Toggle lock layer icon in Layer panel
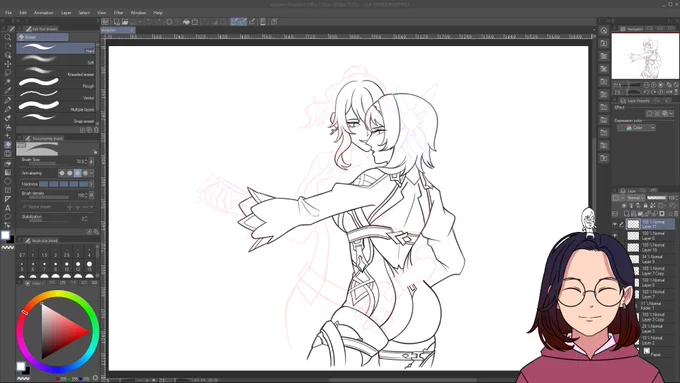The height and width of the screenshot is (383, 680). (646, 206)
